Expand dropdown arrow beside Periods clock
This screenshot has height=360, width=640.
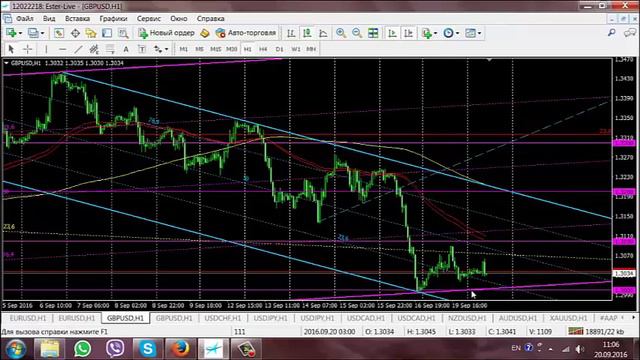click(457, 33)
